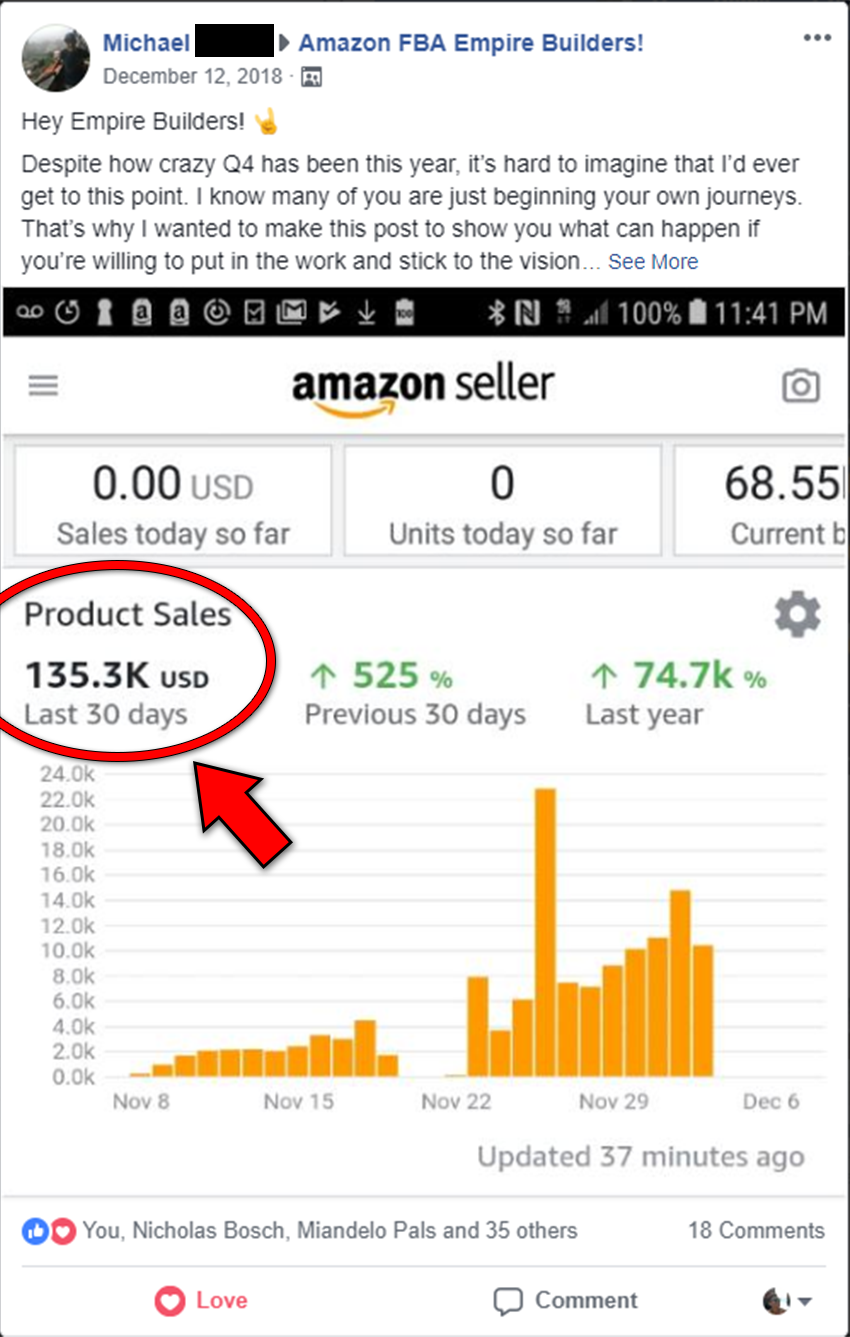Open the Amazon Seller hamburger menu
The width and height of the screenshot is (850, 1337).
43,385
